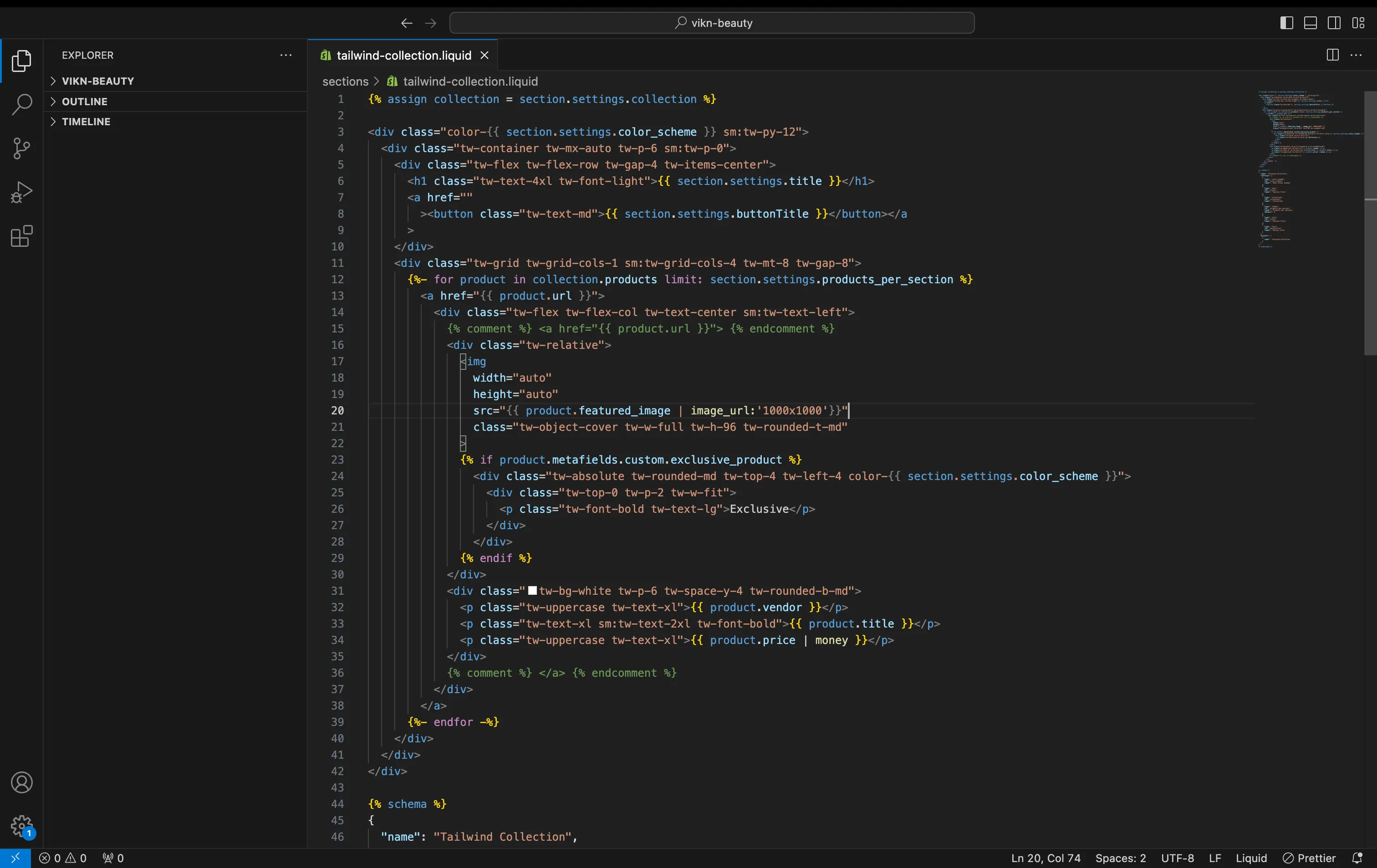Open the Accounts icon in the activity bar

pos(22,782)
